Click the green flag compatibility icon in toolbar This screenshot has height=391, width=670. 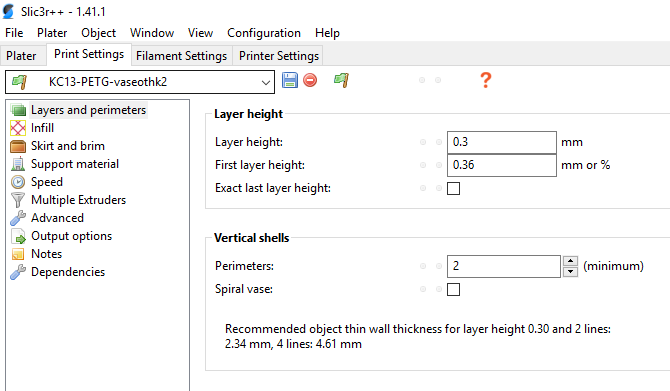click(341, 80)
